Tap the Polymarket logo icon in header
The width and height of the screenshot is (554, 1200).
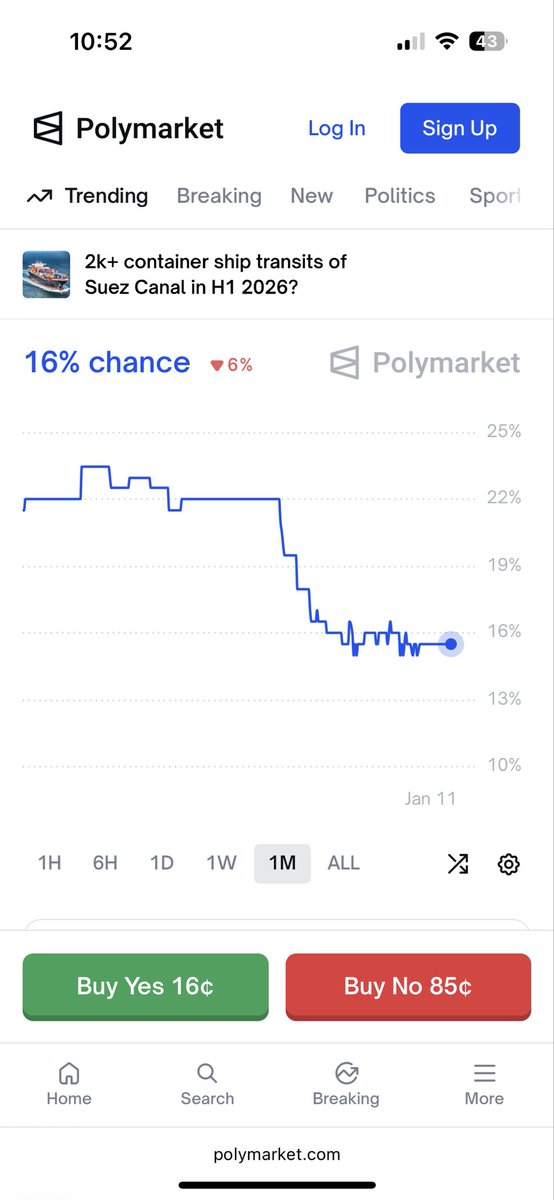tap(48, 129)
